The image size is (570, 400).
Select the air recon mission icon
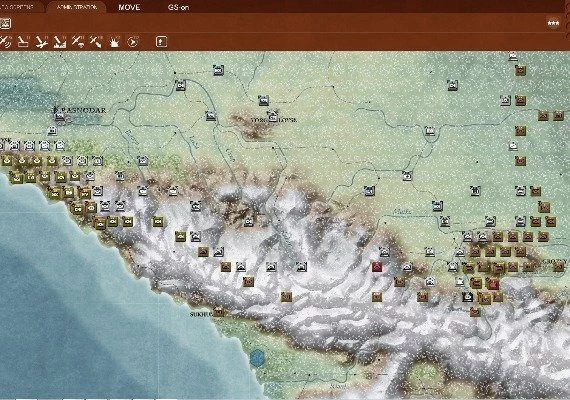pyautogui.click(x=5, y=42)
